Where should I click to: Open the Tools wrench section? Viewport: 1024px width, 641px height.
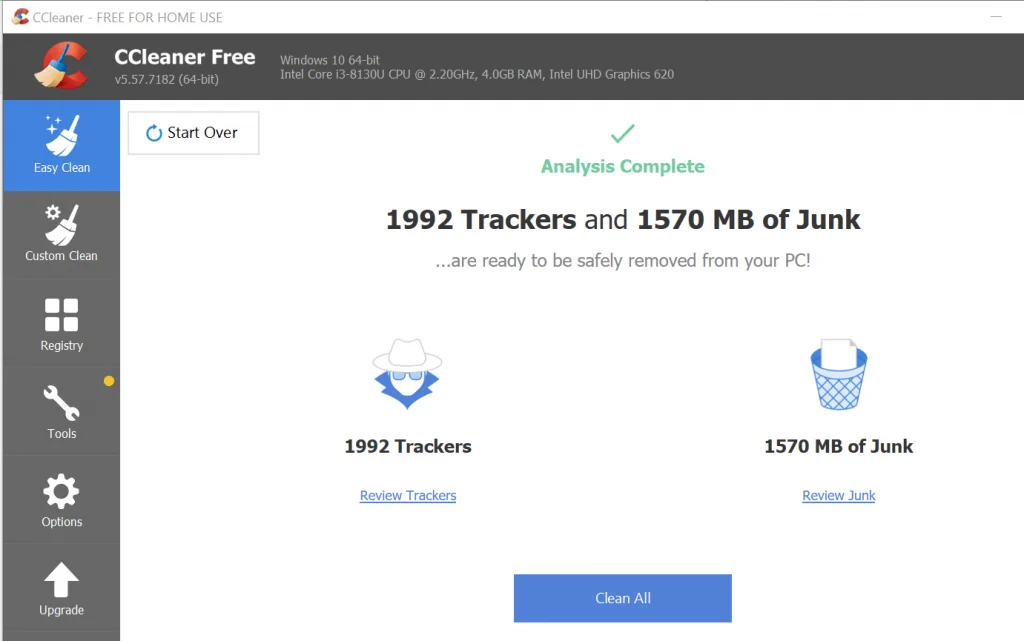coord(61,411)
